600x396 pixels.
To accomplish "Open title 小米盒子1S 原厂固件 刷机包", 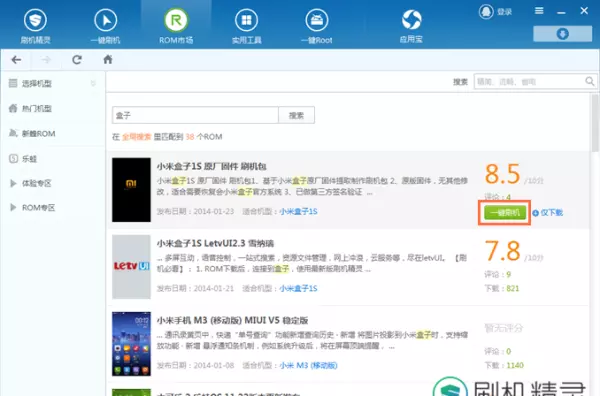I will tap(212, 166).
